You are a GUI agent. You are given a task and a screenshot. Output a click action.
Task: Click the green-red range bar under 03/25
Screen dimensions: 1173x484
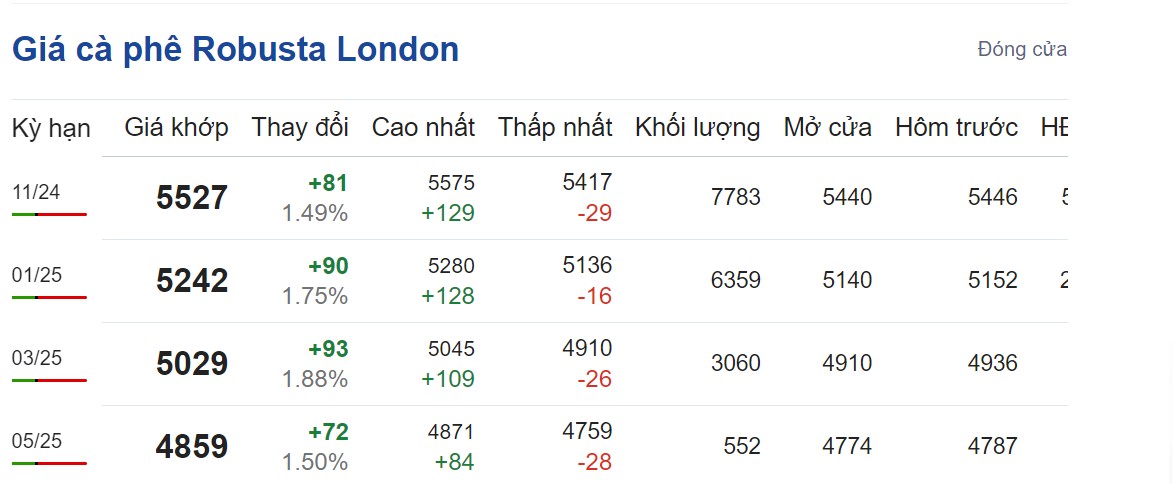[49, 380]
